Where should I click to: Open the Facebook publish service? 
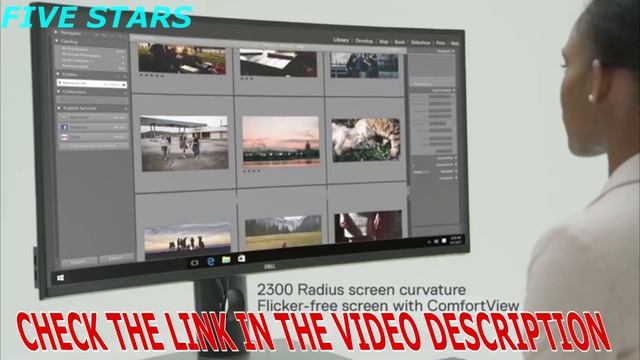[93, 127]
